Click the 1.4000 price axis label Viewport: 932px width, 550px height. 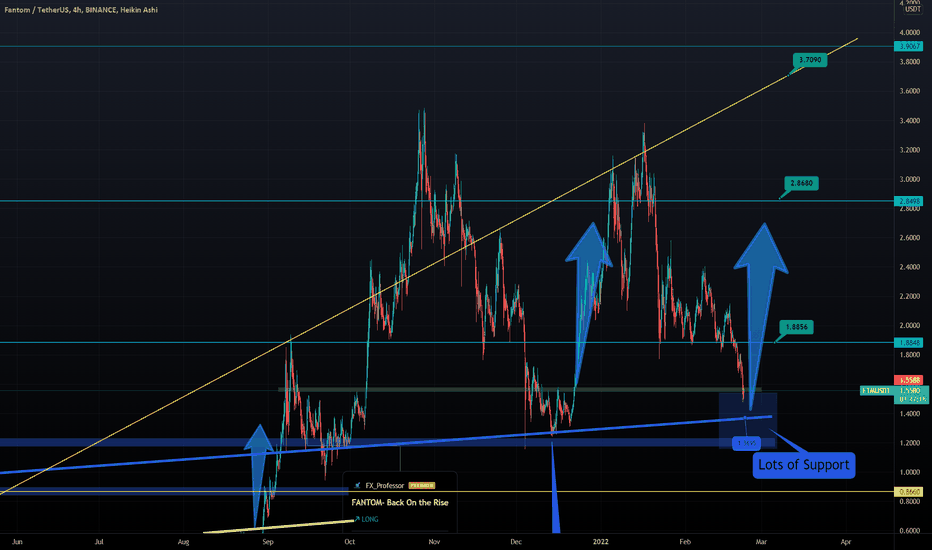click(909, 414)
